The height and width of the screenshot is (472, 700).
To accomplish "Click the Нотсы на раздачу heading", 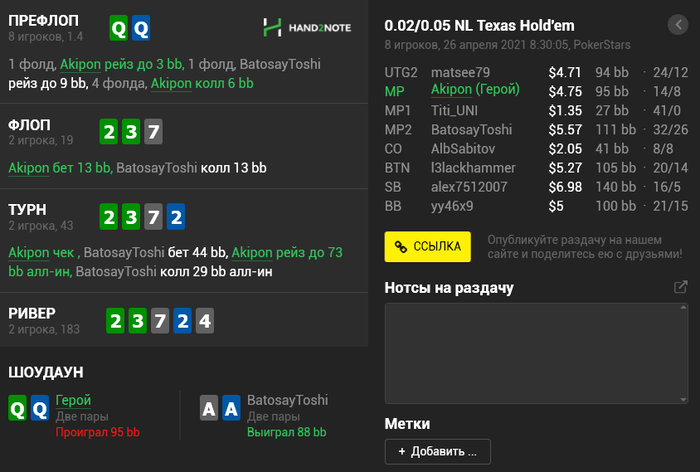I will point(449,288).
